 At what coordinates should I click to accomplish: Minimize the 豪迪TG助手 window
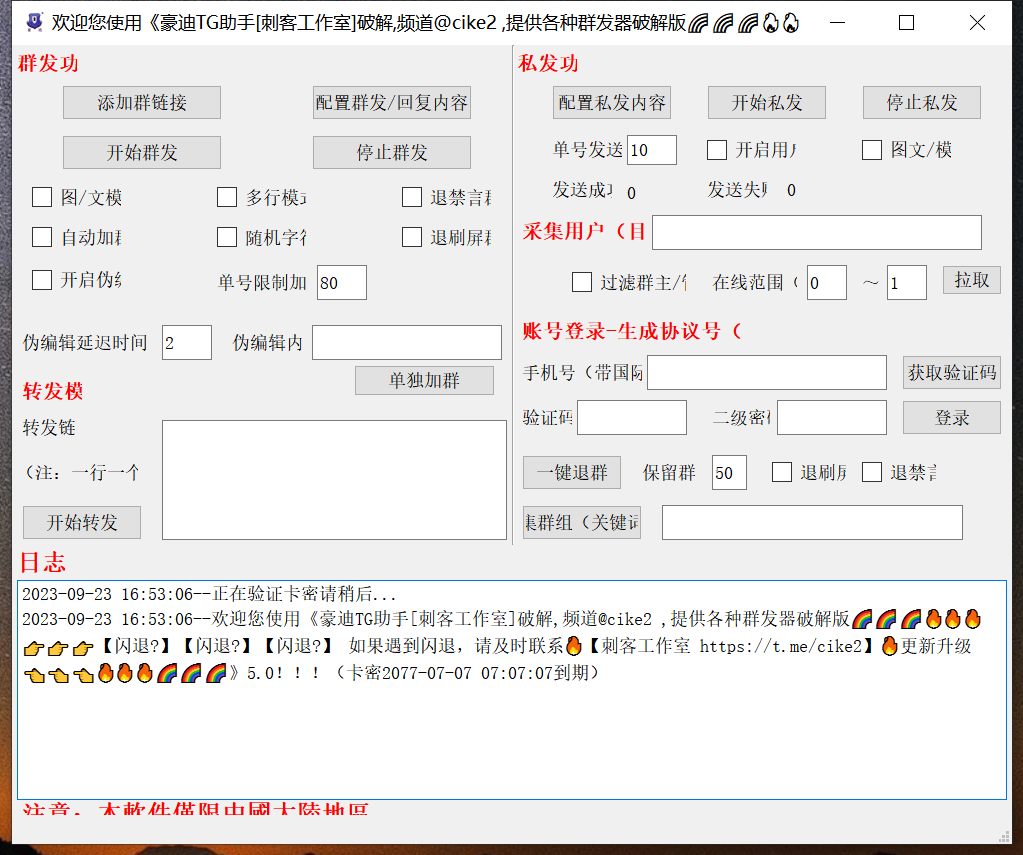838,23
